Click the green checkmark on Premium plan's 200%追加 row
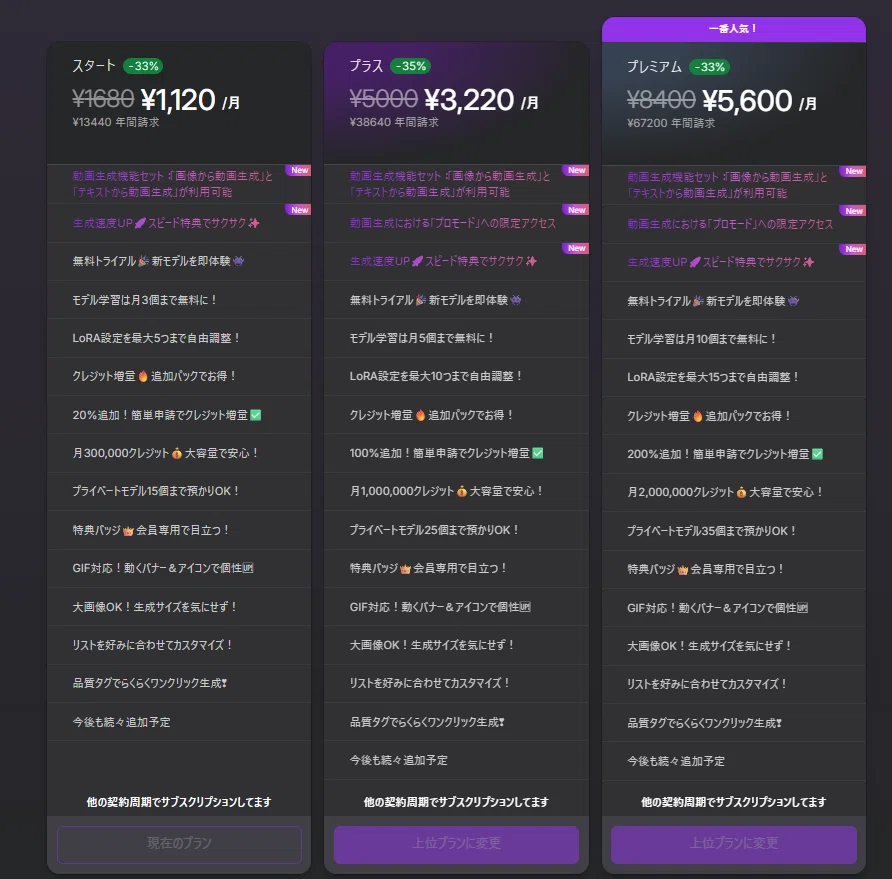The width and height of the screenshot is (892, 879). coord(817,454)
